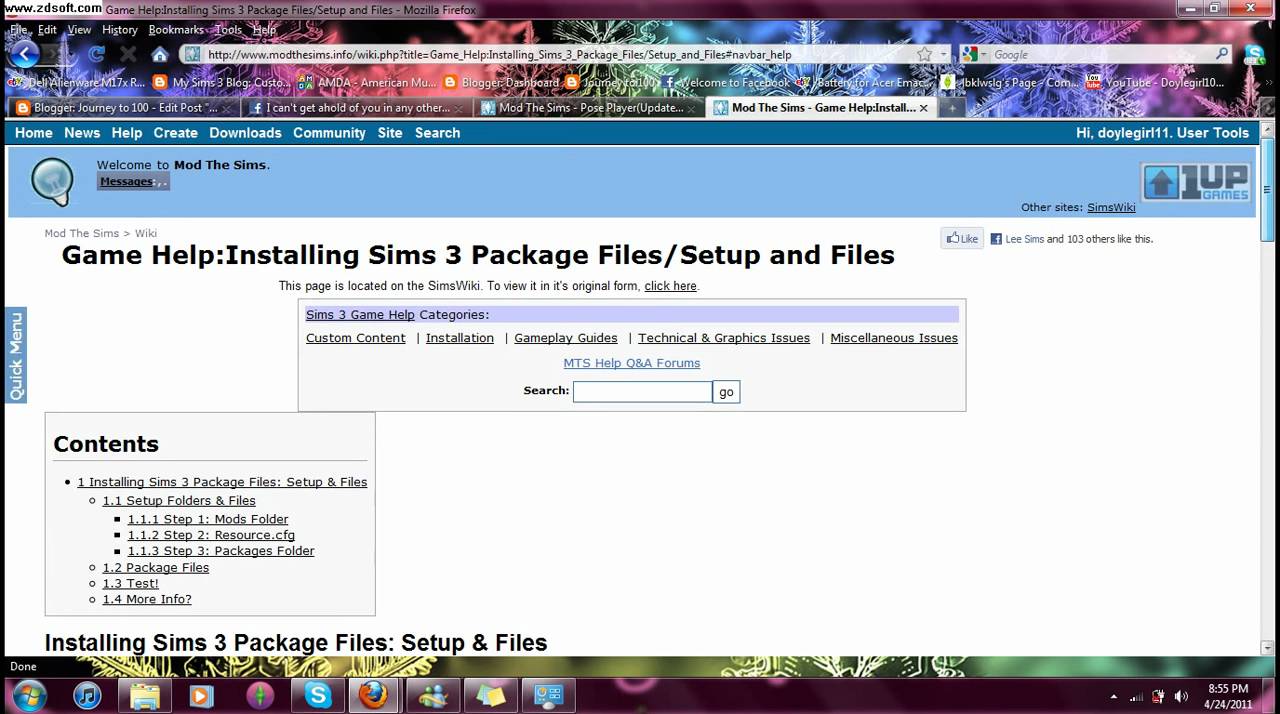Open the View menu
The width and height of the screenshot is (1280, 714).
(79, 30)
